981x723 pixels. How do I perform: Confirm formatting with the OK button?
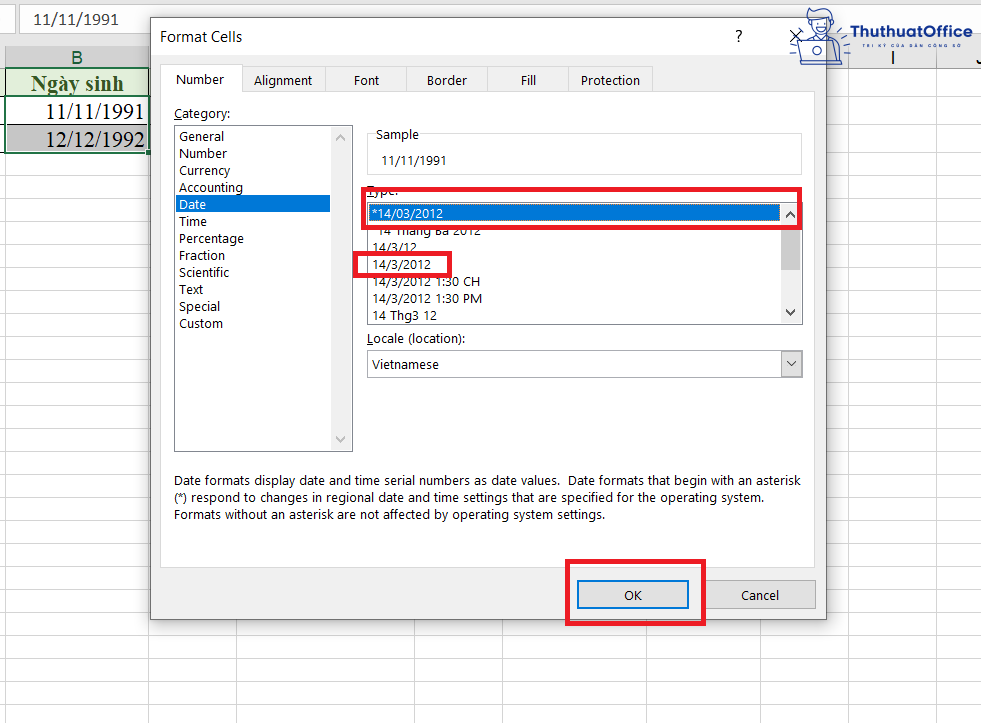coord(632,594)
